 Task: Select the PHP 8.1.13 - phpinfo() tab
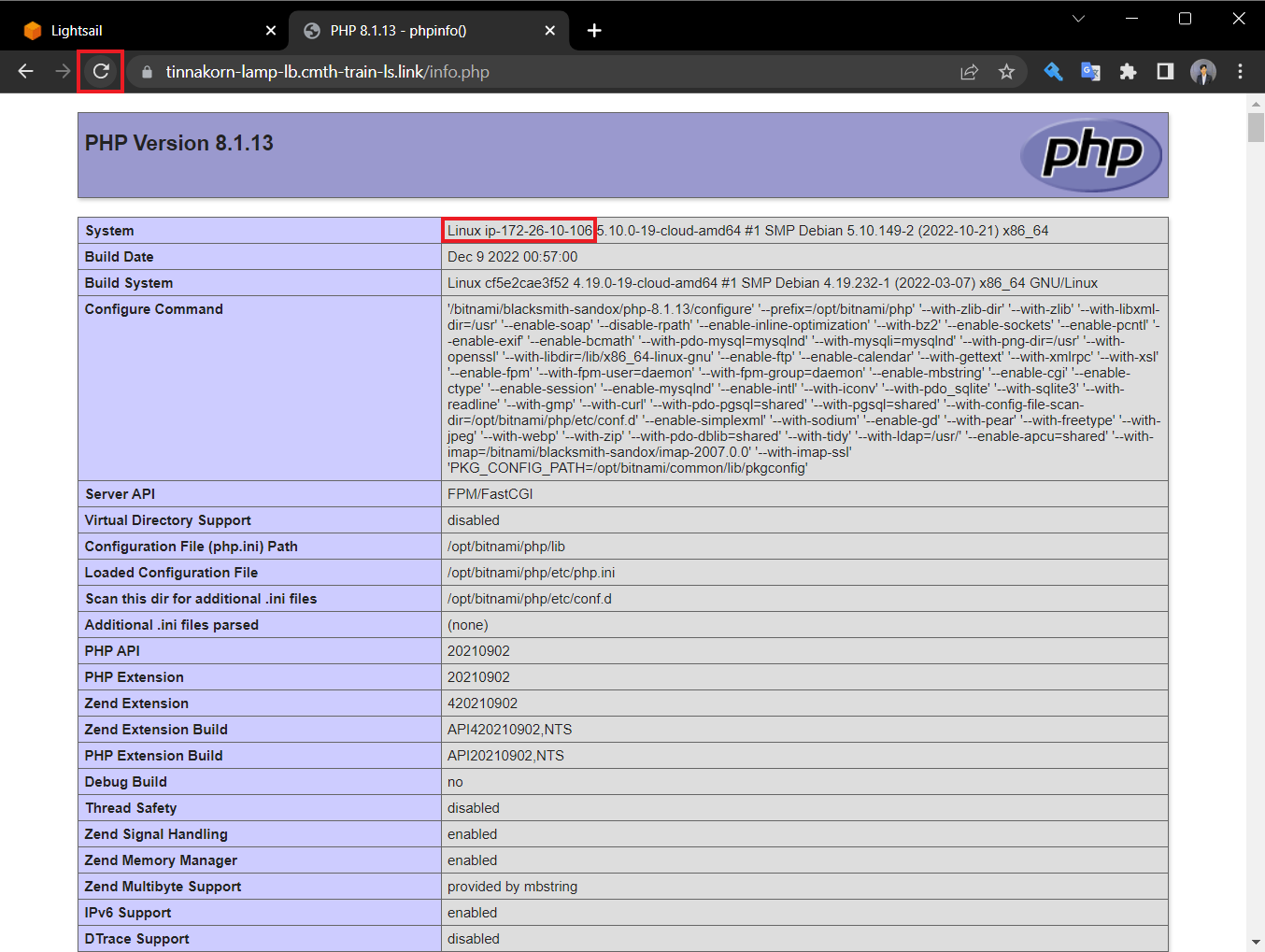(x=428, y=31)
